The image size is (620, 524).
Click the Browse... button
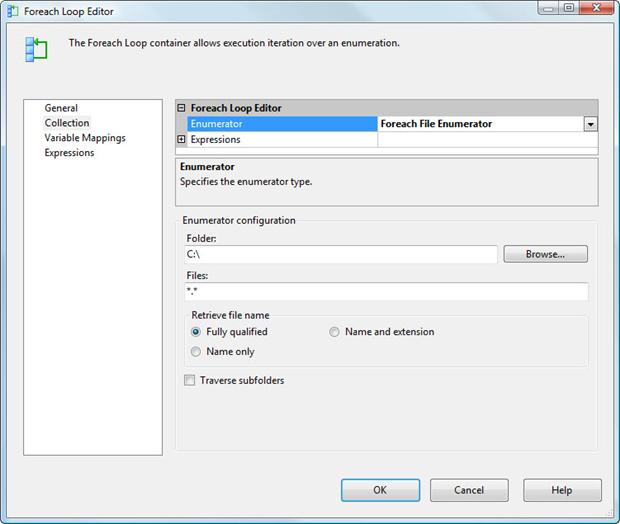pos(545,254)
